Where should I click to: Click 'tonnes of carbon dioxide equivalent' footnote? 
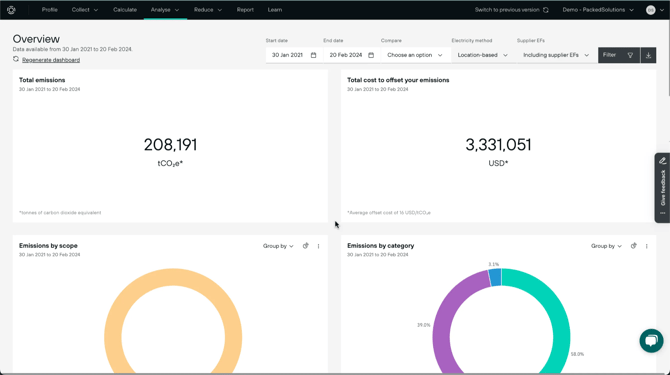click(x=60, y=213)
